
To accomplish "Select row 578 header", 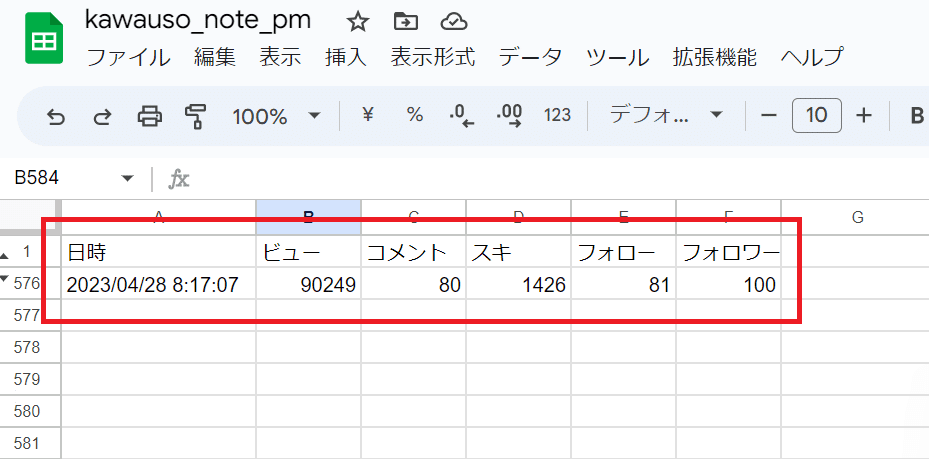I will 27,347.
